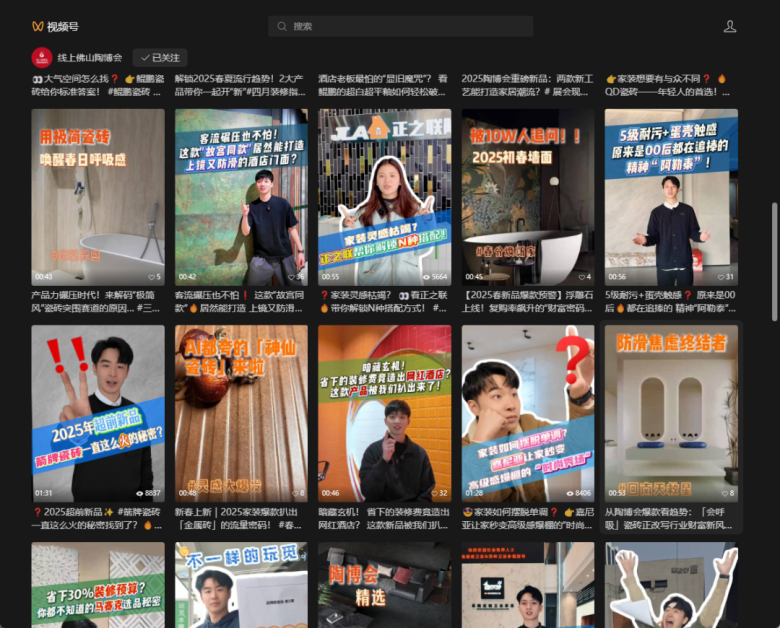Image resolution: width=780 pixels, height=628 pixels.
Task: Open the 八郡奇的神仙瓷砖 video thumbnail
Action: 241,411
